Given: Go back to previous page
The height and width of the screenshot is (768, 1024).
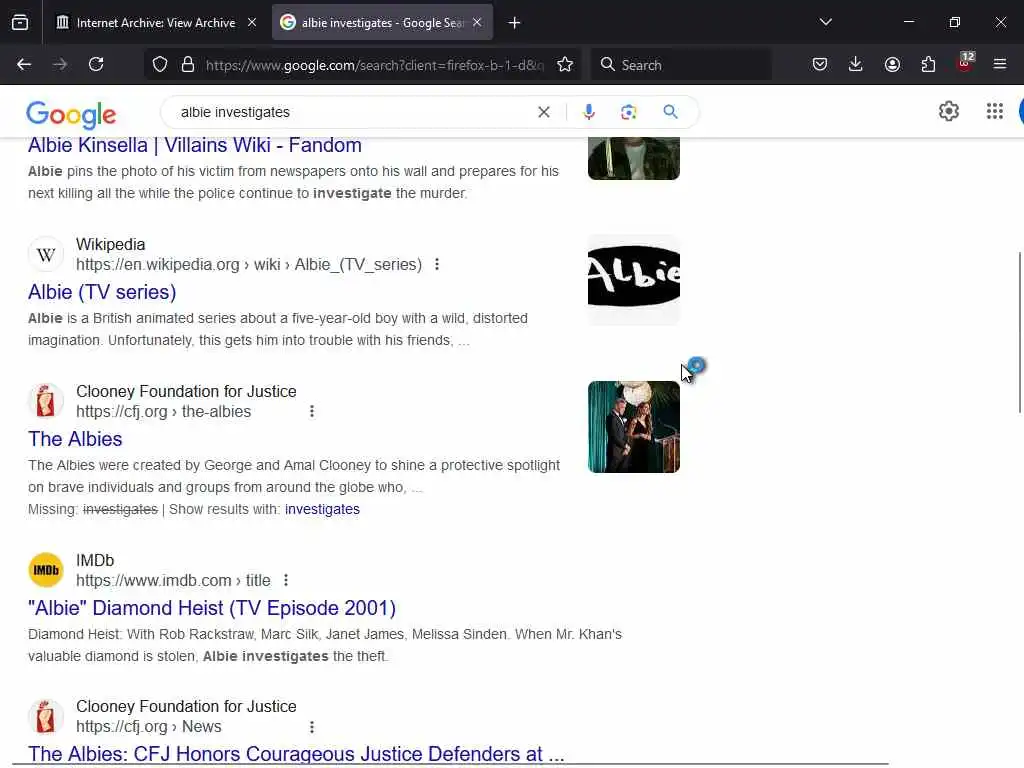Looking at the screenshot, I should [24, 65].
